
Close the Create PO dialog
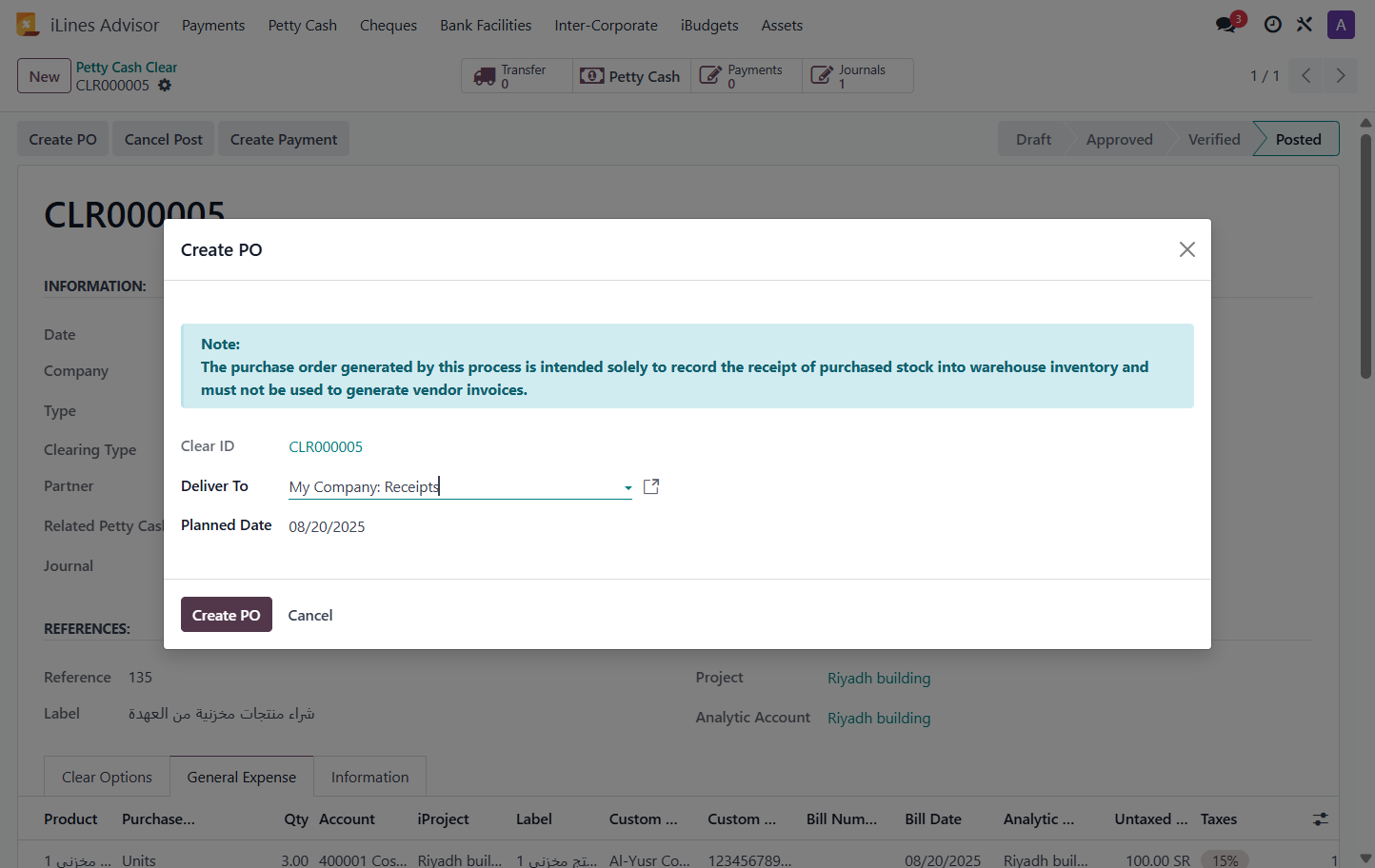[1186, 249]
